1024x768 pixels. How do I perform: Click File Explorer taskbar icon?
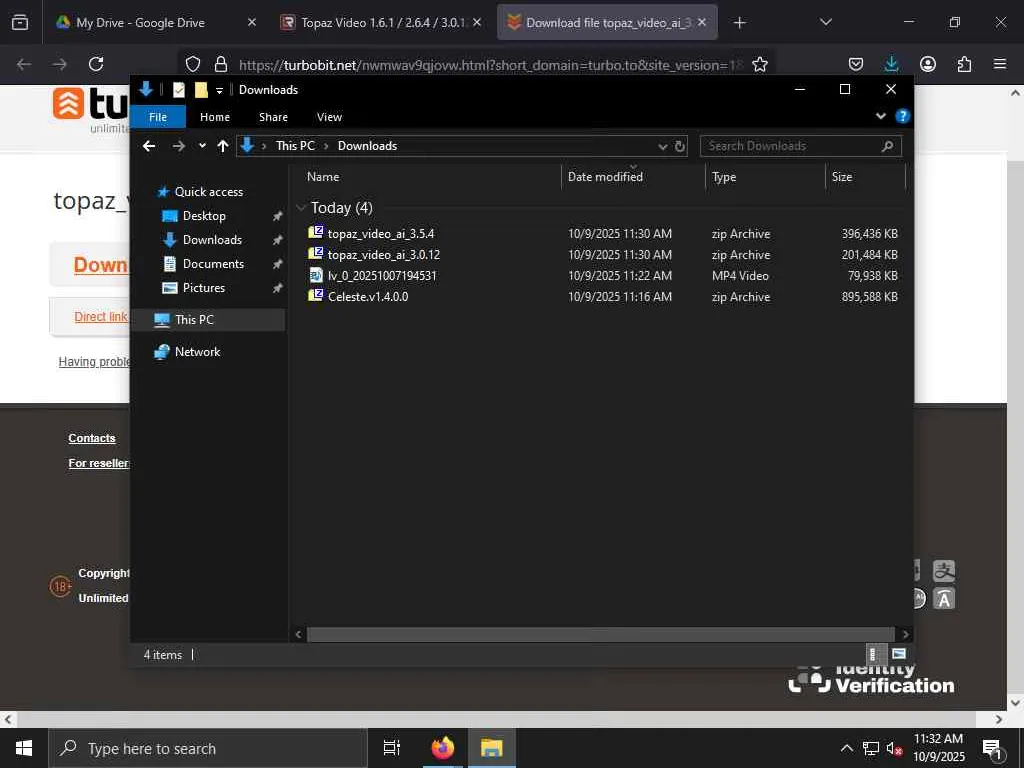point(492,748)
